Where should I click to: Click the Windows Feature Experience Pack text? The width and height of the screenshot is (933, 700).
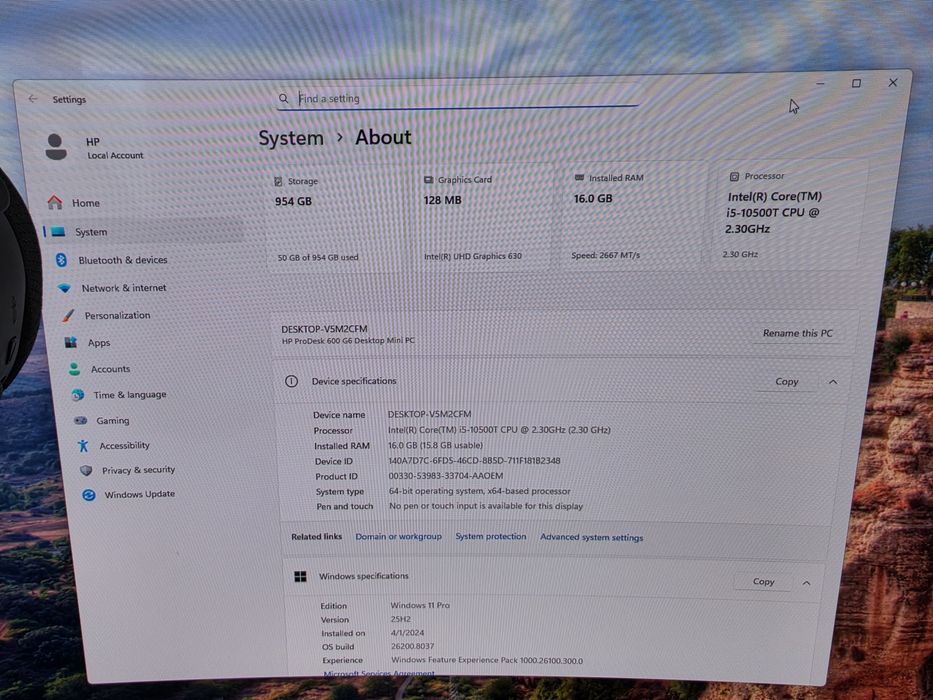487,660
